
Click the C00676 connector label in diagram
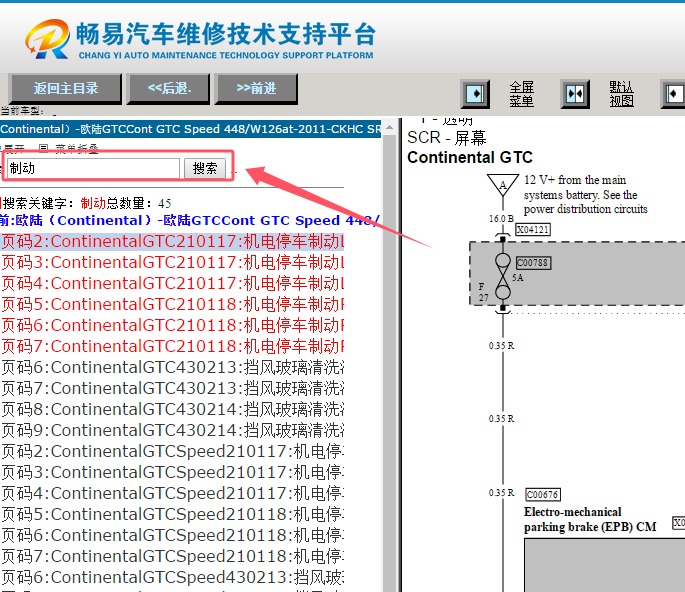click(x=543, y=495)
